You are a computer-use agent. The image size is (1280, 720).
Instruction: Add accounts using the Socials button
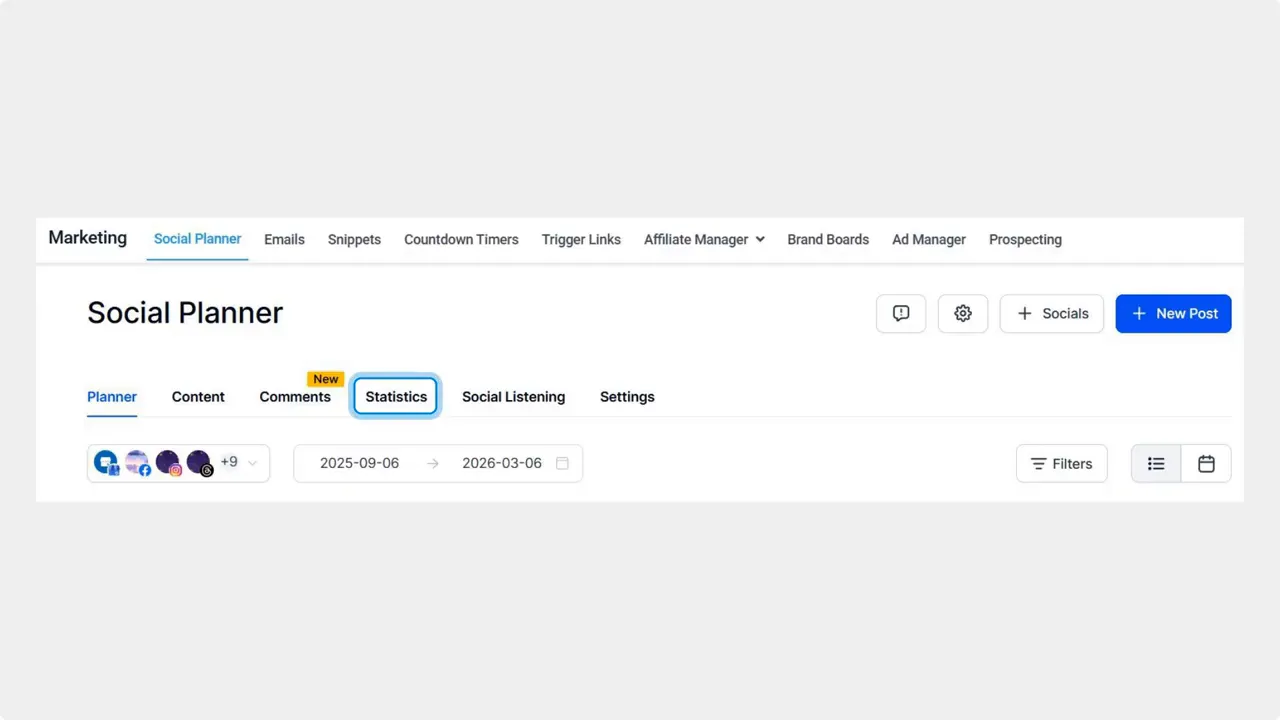1051,313
